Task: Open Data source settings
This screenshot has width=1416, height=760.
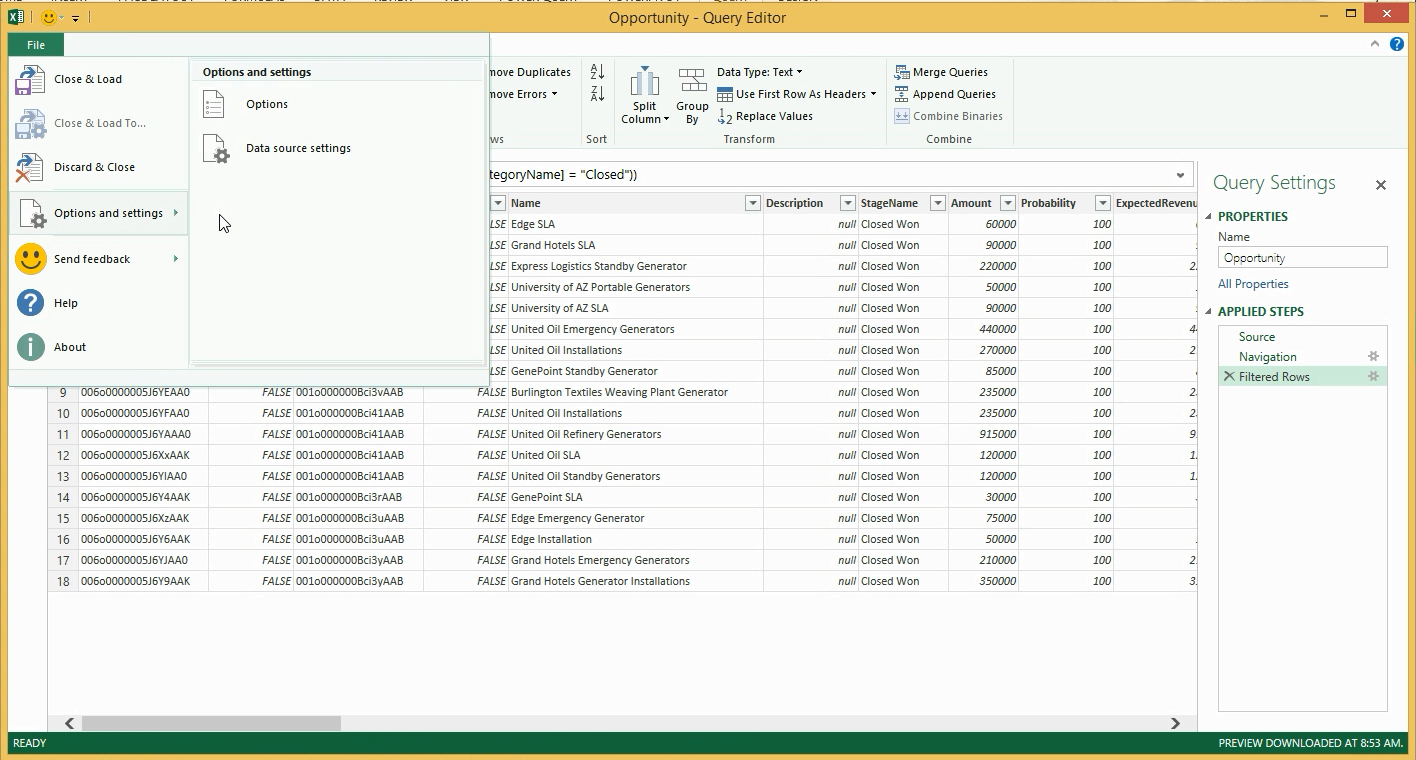Action: pyautogui.click(x=298, y=148)
